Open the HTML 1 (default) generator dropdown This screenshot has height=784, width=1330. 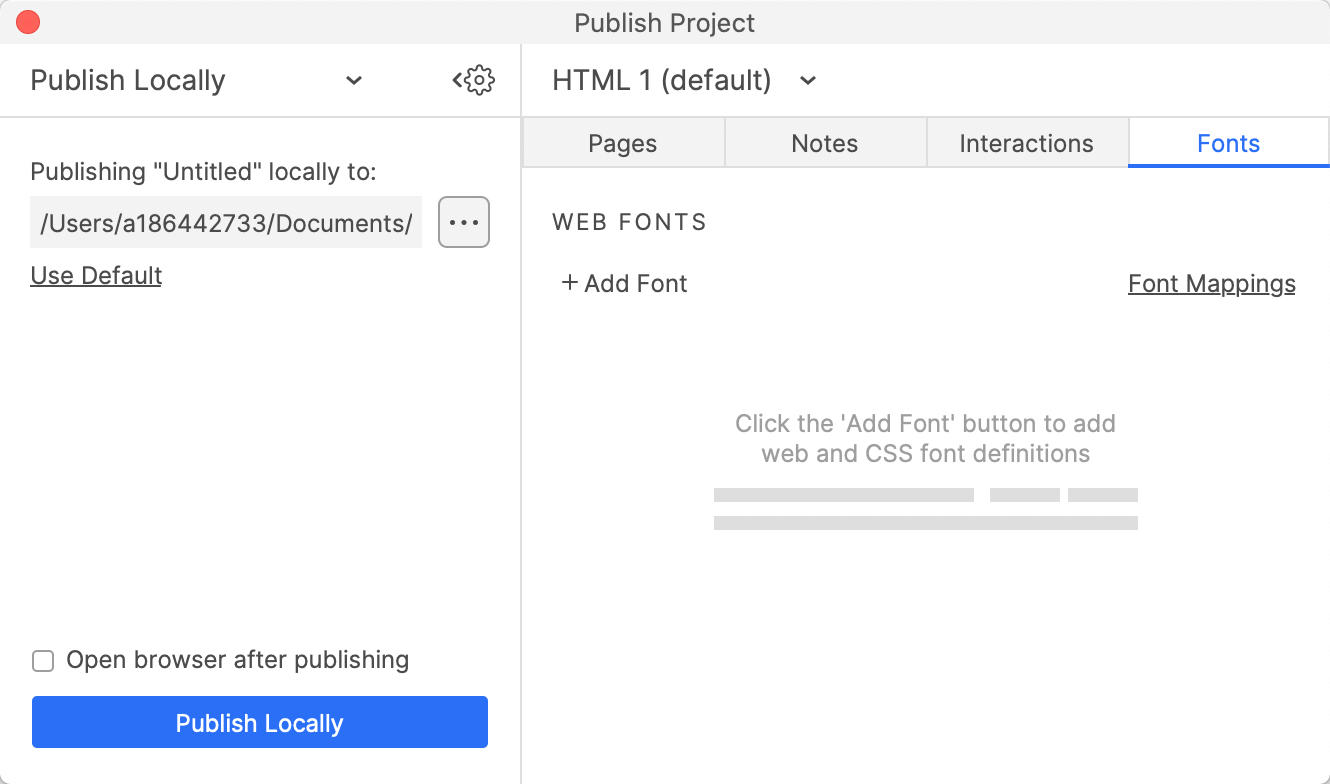[x=661, y=80]
